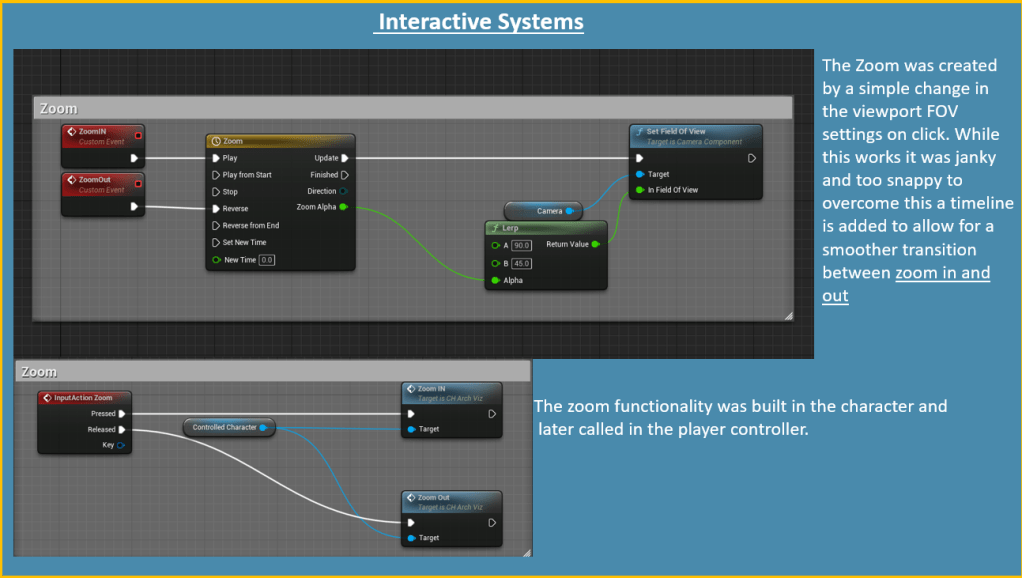This screenshot has height=578, width=1022.
Task: Click the InputAction Zoom's Key output pin
Action: (122, 445)
